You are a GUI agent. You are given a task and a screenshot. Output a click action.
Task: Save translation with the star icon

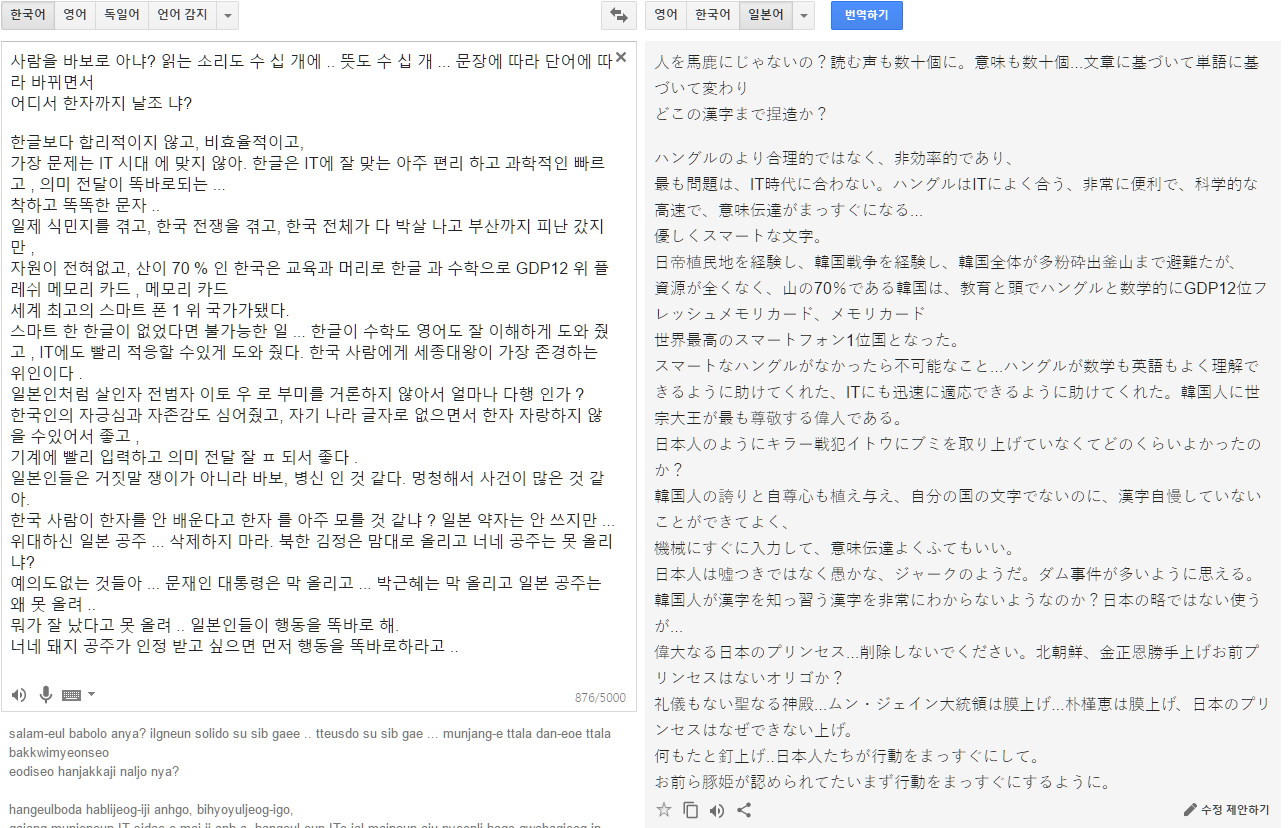[664, 810]
